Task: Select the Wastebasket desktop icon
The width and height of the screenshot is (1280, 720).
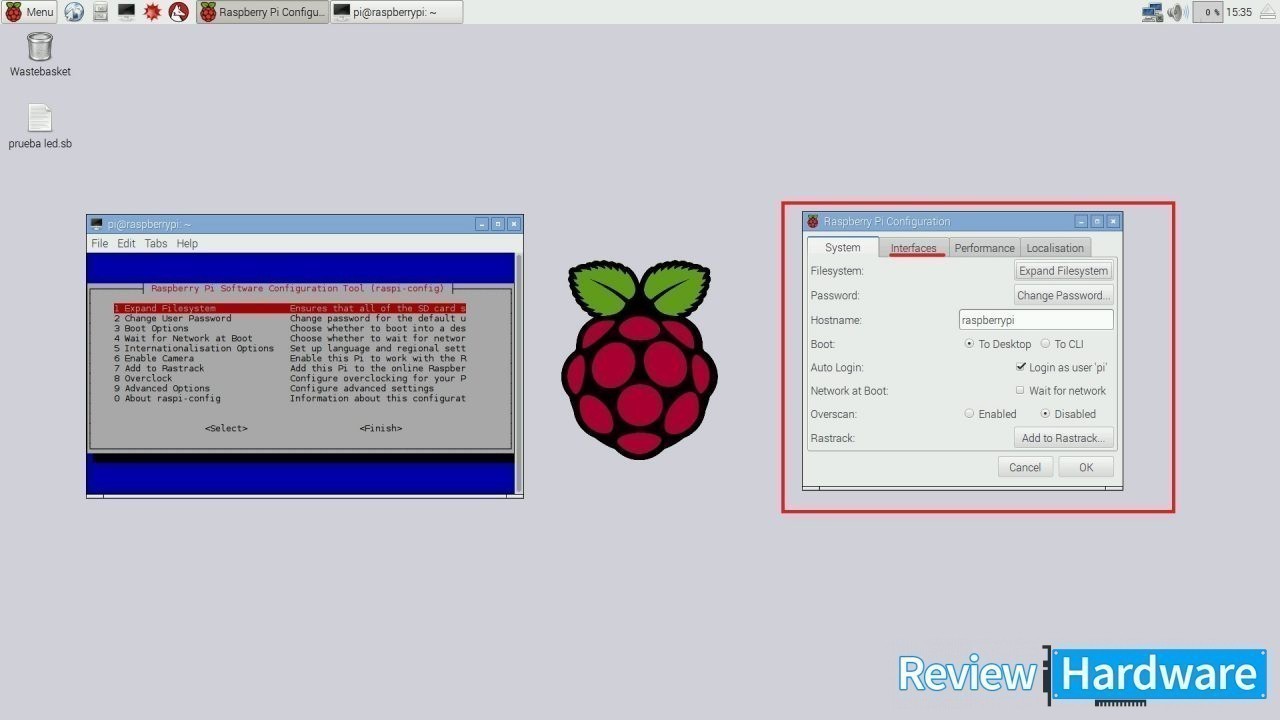Action: click(x=40, y=55)
